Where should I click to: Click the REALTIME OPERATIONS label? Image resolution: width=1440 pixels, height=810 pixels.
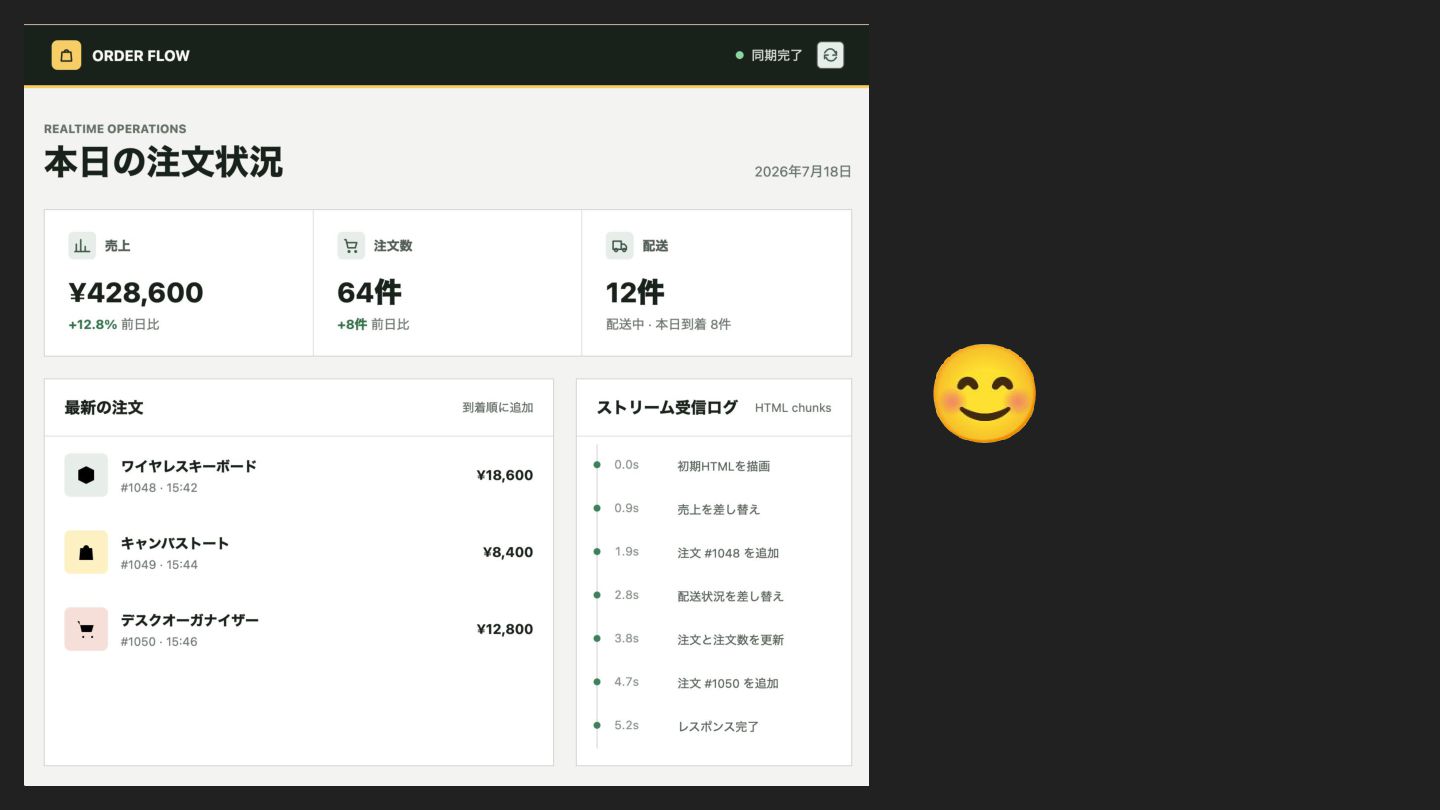point(115,129)
